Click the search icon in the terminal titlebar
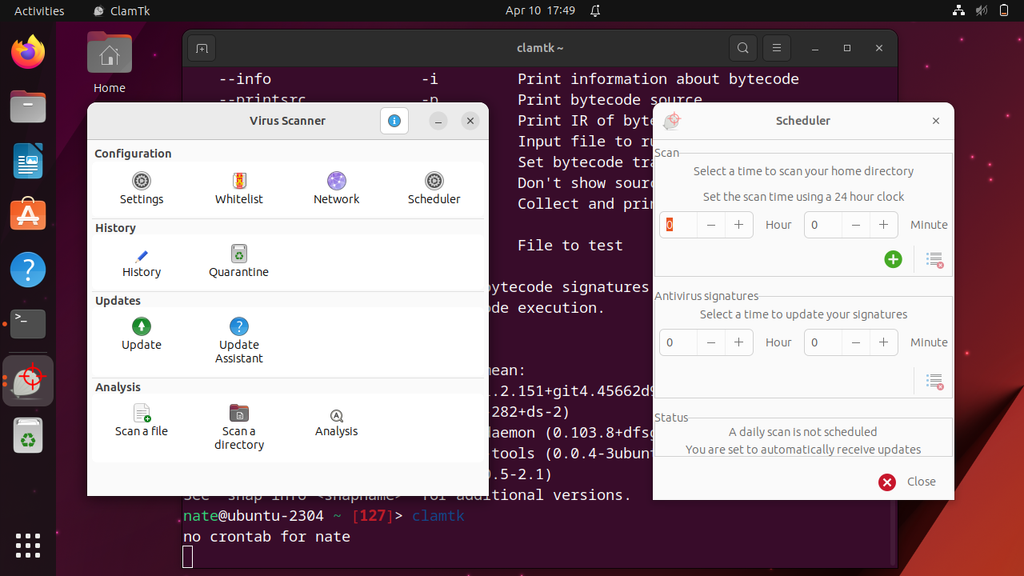1024x576 pixels. 742,47
